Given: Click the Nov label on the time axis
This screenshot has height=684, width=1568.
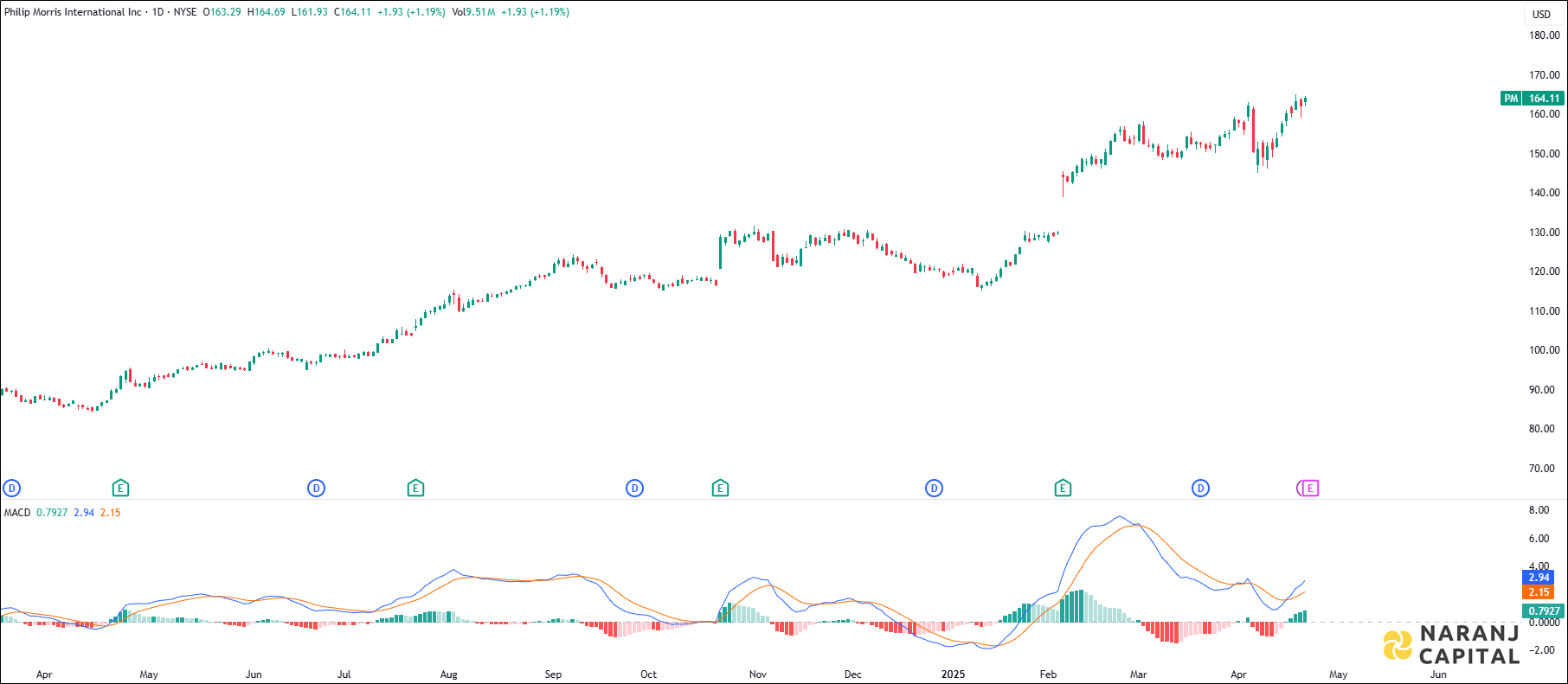Looking at the screenshot, I should 758,674.
